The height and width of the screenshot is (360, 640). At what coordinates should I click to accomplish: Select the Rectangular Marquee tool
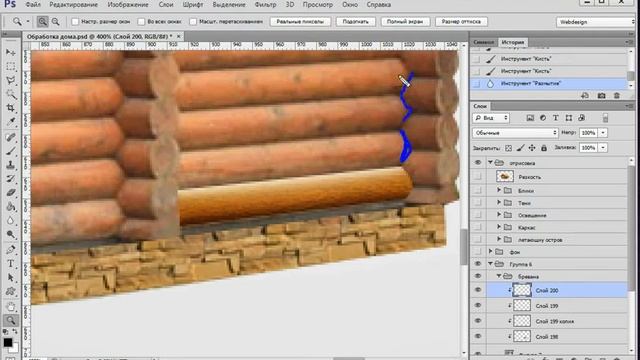click(11, 67)
